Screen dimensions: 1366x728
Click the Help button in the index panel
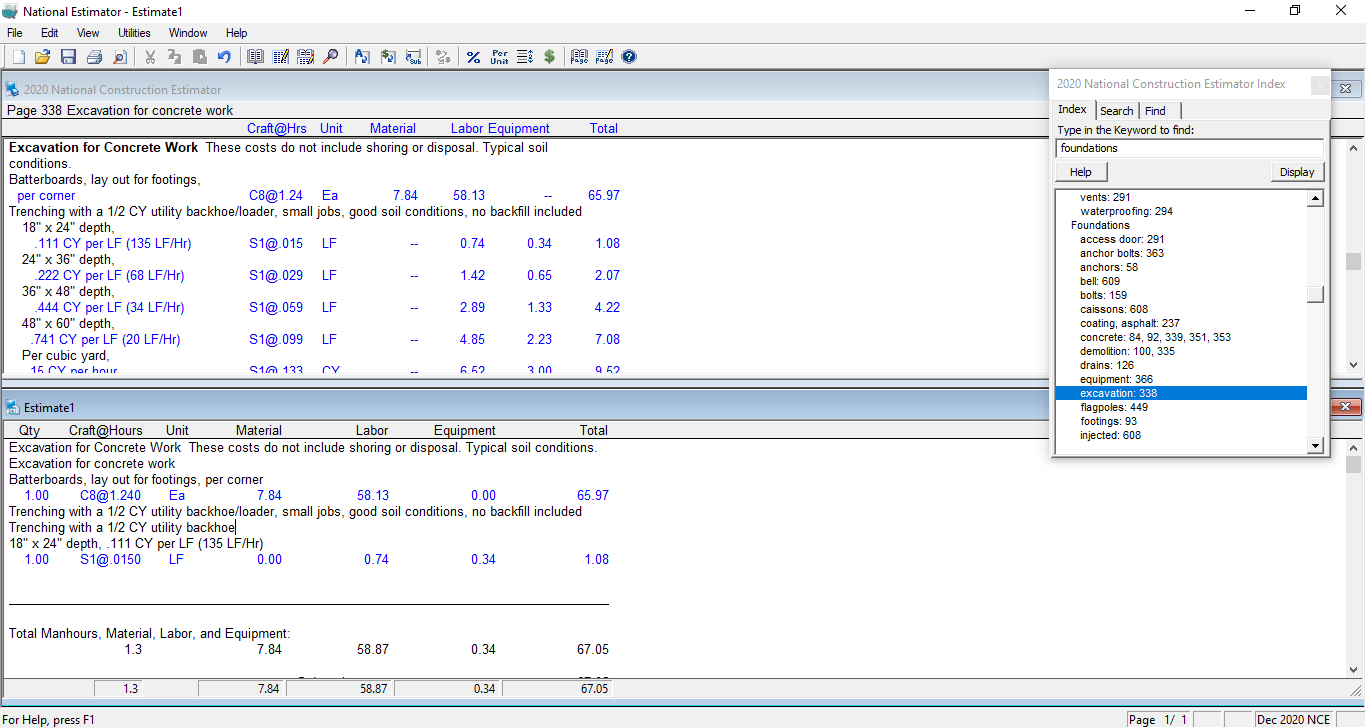tap(1081, 172)
